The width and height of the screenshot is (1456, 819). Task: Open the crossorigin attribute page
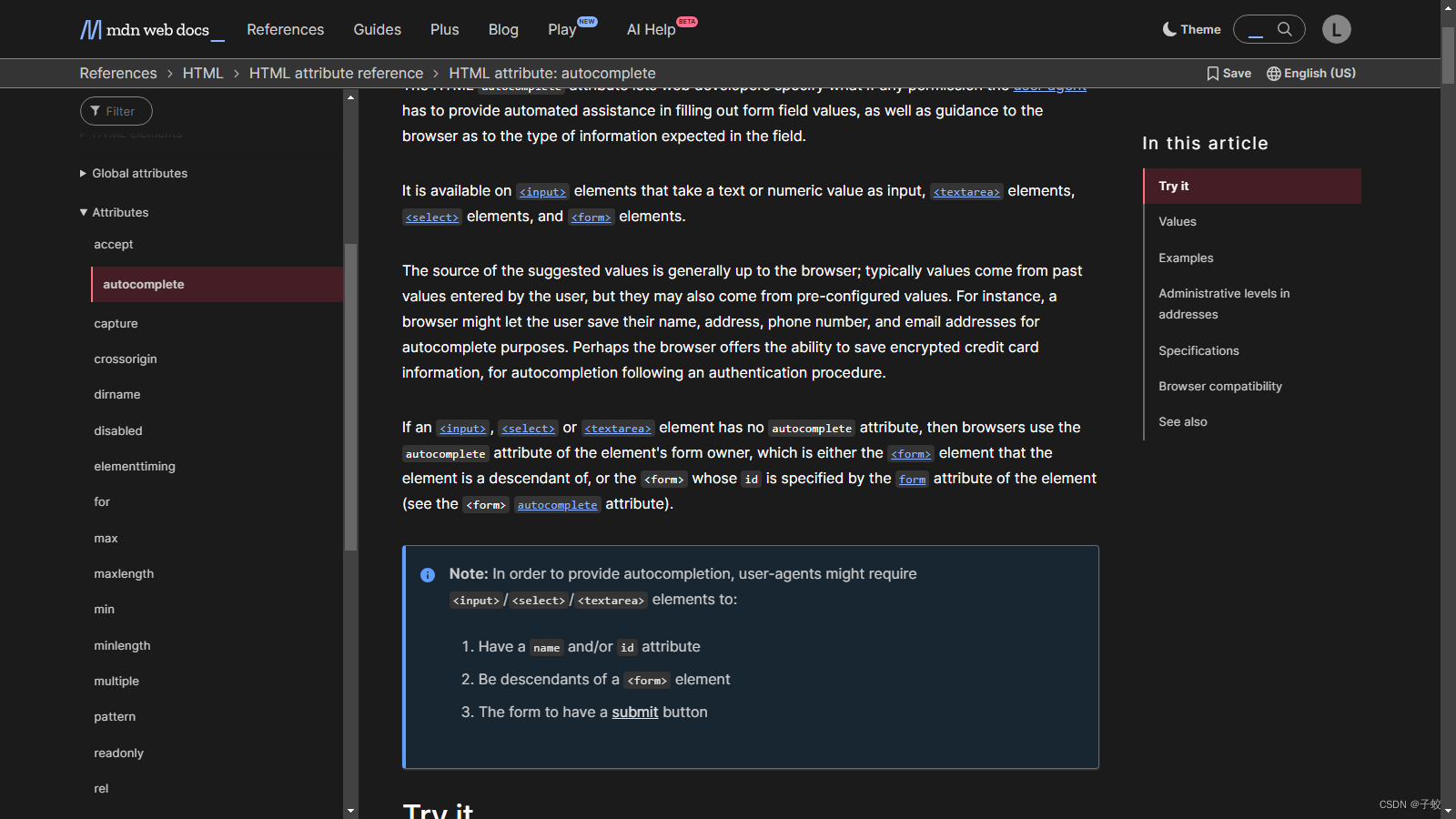[126, 359]
